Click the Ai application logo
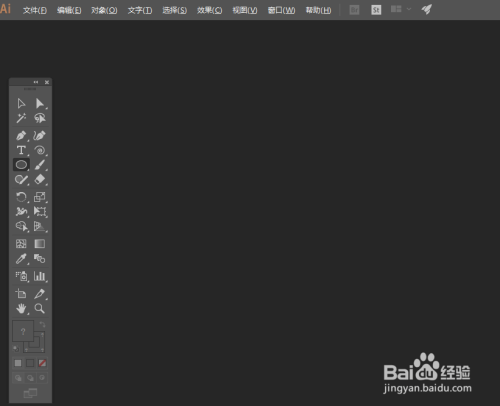Screen dimensions: 500x406 pyautogui.click(x=5, y=8)
